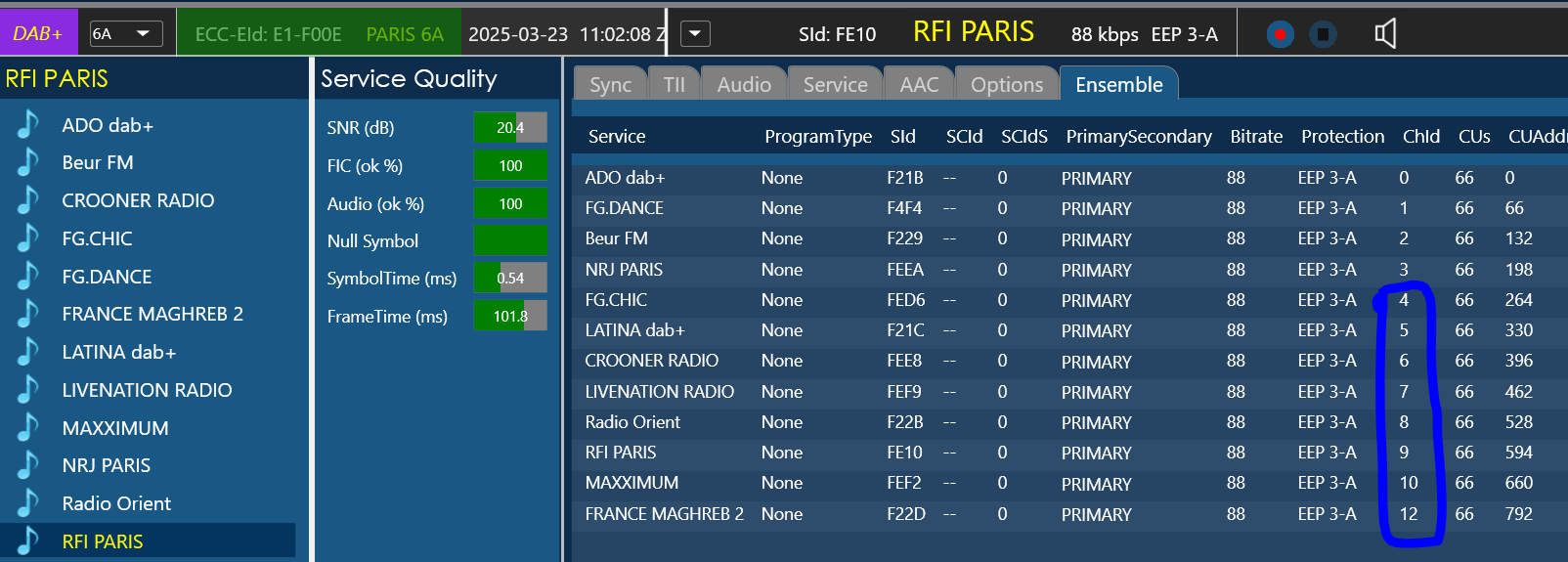Select FG.CHIC in the service list

[x=97, y=238]
